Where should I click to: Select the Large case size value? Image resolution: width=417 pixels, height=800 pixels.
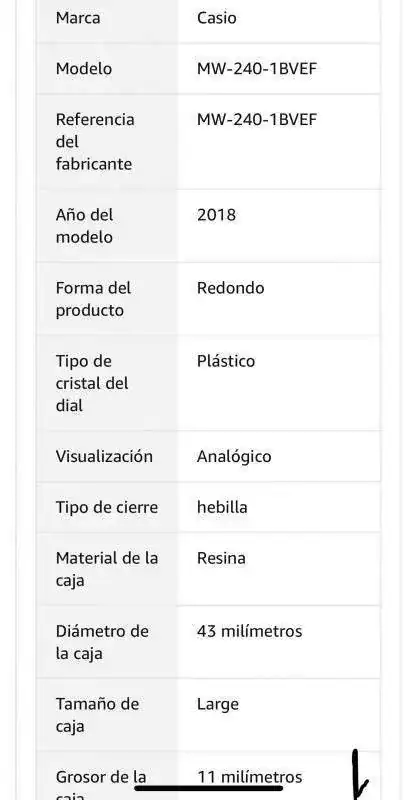point(217,705)
